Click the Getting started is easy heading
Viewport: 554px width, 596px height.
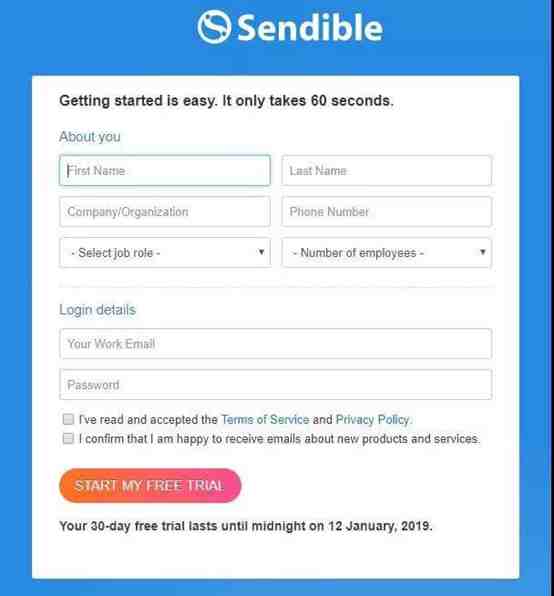coord(226,101)
